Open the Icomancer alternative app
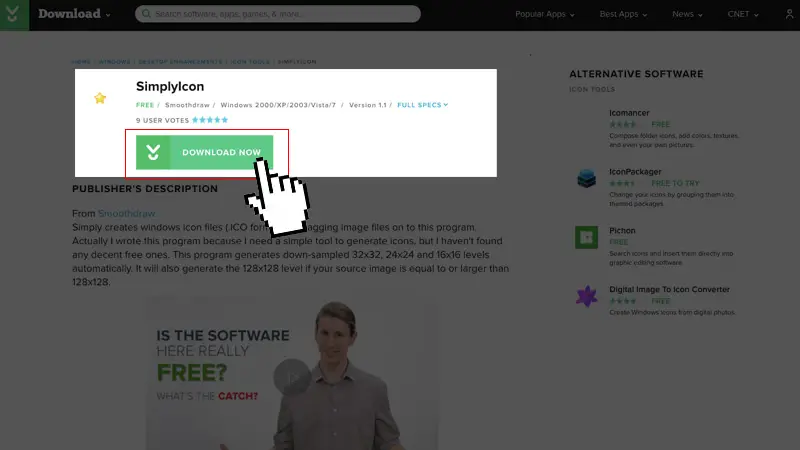The image size is (800, 450). (x=629, y=113)
